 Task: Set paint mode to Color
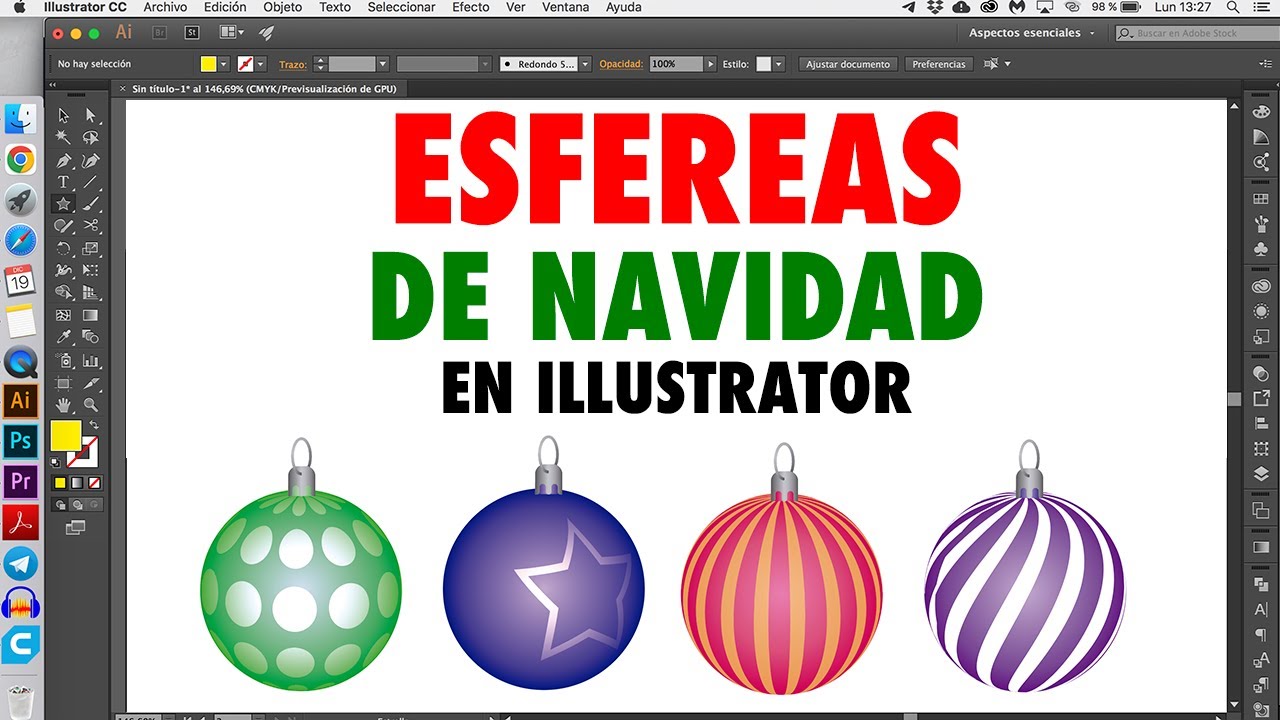pos(60,483)
